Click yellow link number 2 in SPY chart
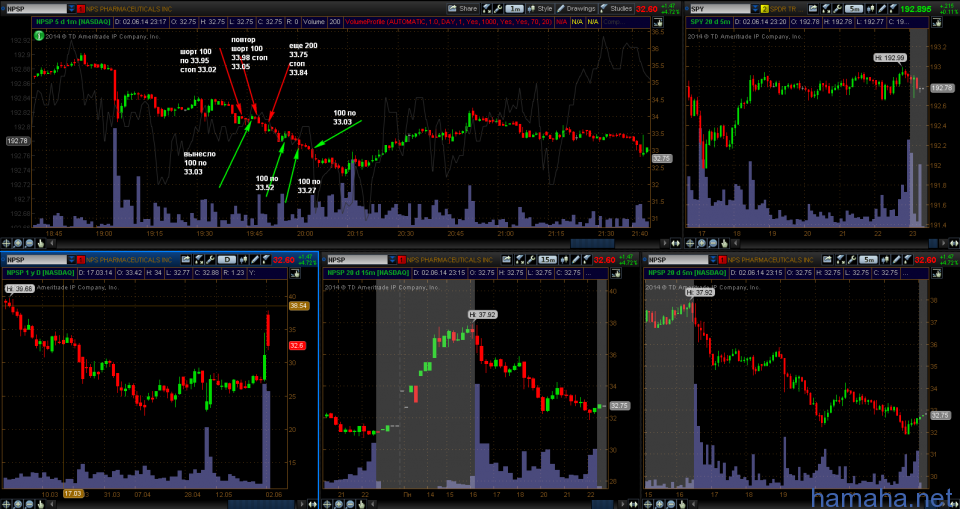The width and height of the screenshot is (960, 509). pyautogui.click(x=765, y=9)
